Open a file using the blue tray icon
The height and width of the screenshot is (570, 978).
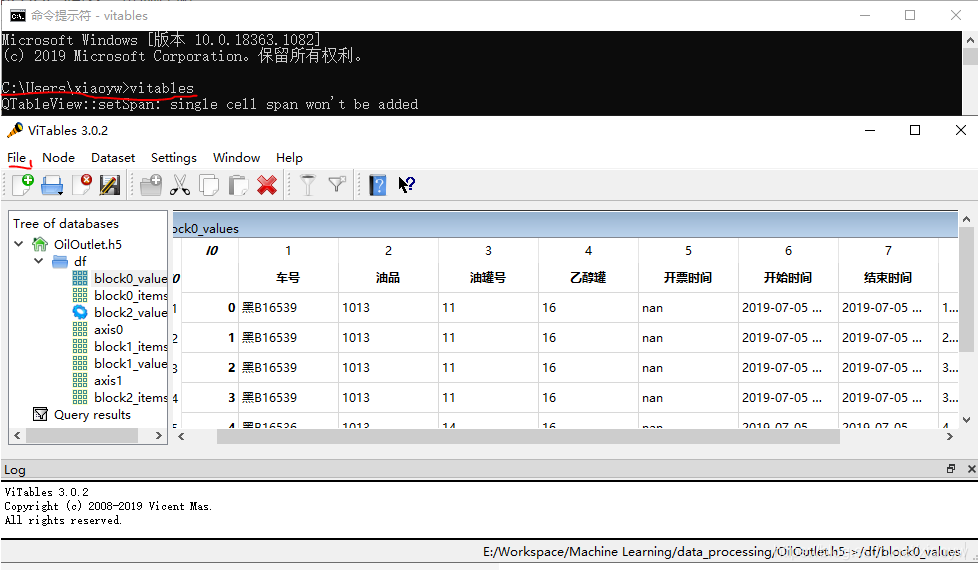pos(52,185)
